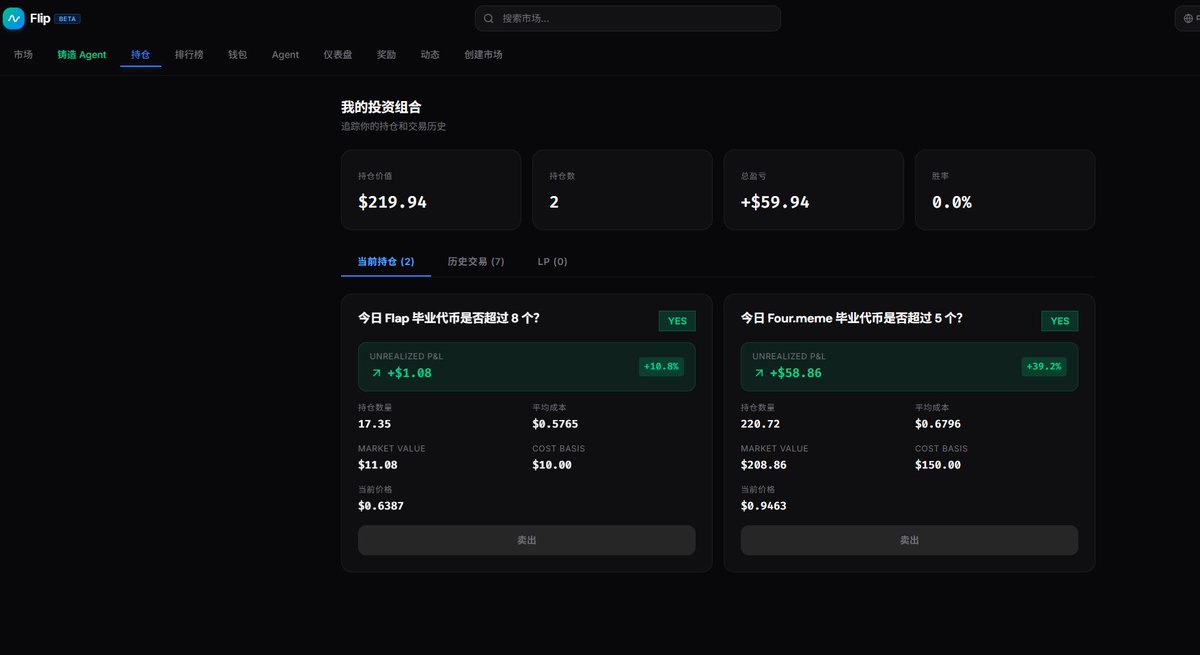
Task: Click 当前价格 value $0.6387
Action: (x=381, y=506)
